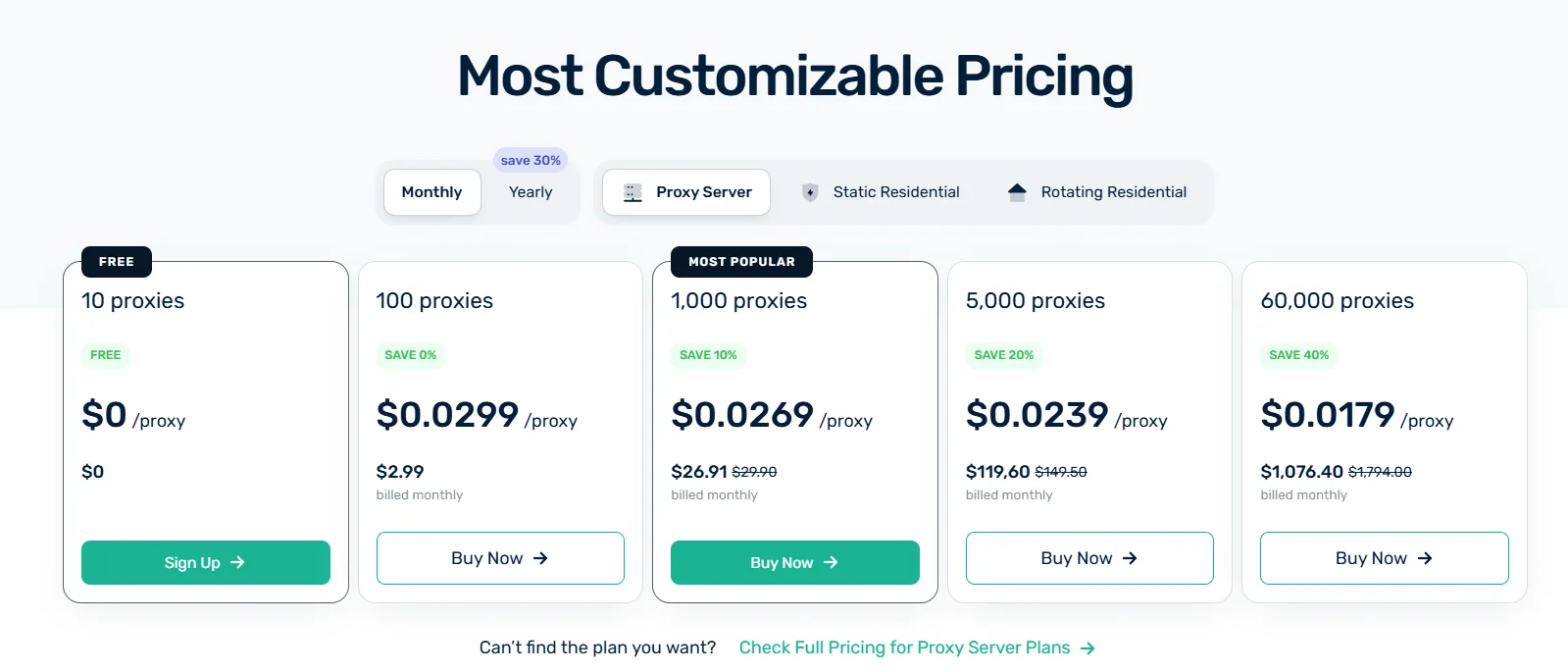Toggle to Static Residential proxies
Screen dimensions: 1568x672
(894, 192)
